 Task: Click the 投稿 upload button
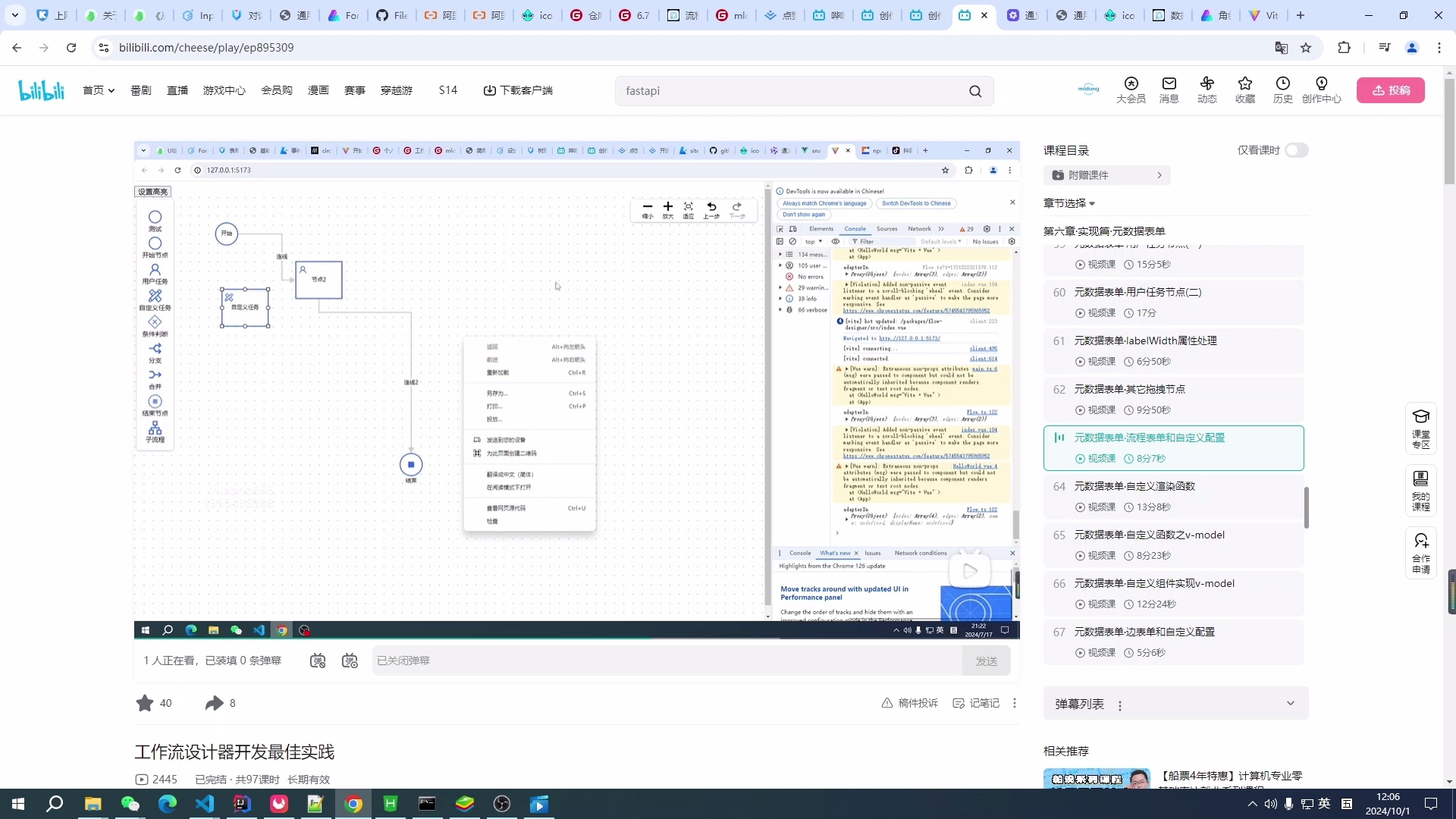tap(1390, 90)
